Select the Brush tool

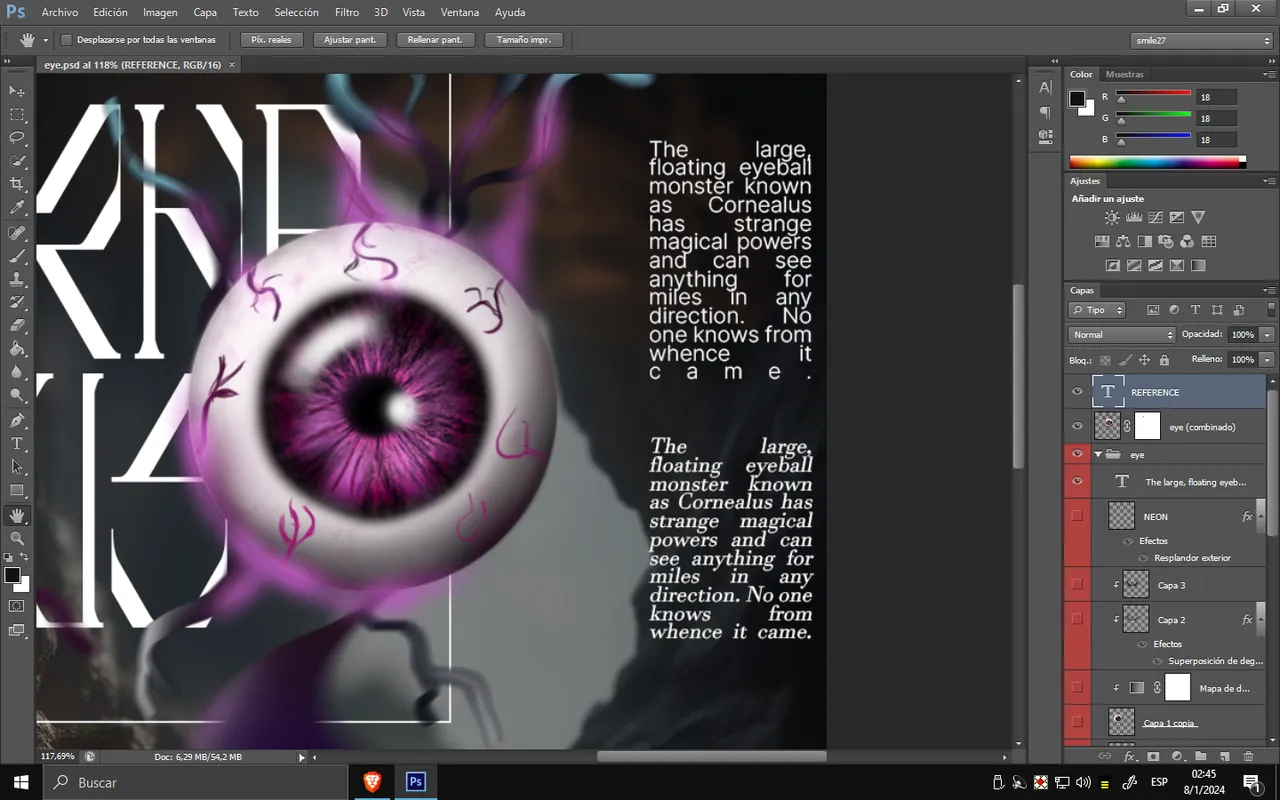tap(17, 256)
